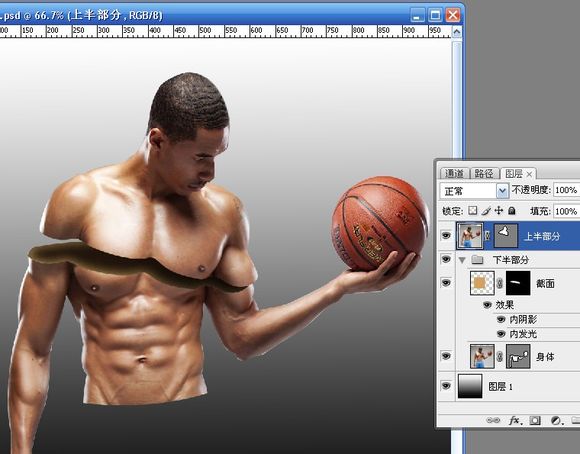Click the lock image pixels brush icon
The height and width of the screenshot is (454, 580).
pyautogui.click(x=486, y=211)
